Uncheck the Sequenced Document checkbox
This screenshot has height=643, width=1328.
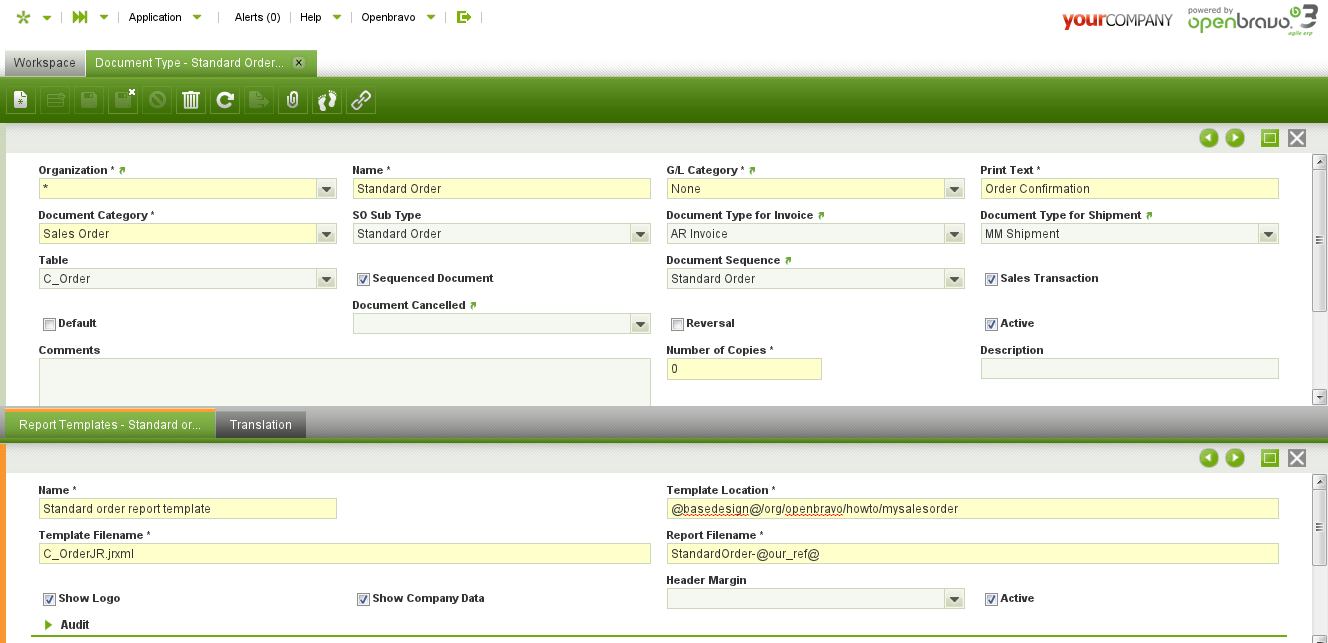(363, 279)
